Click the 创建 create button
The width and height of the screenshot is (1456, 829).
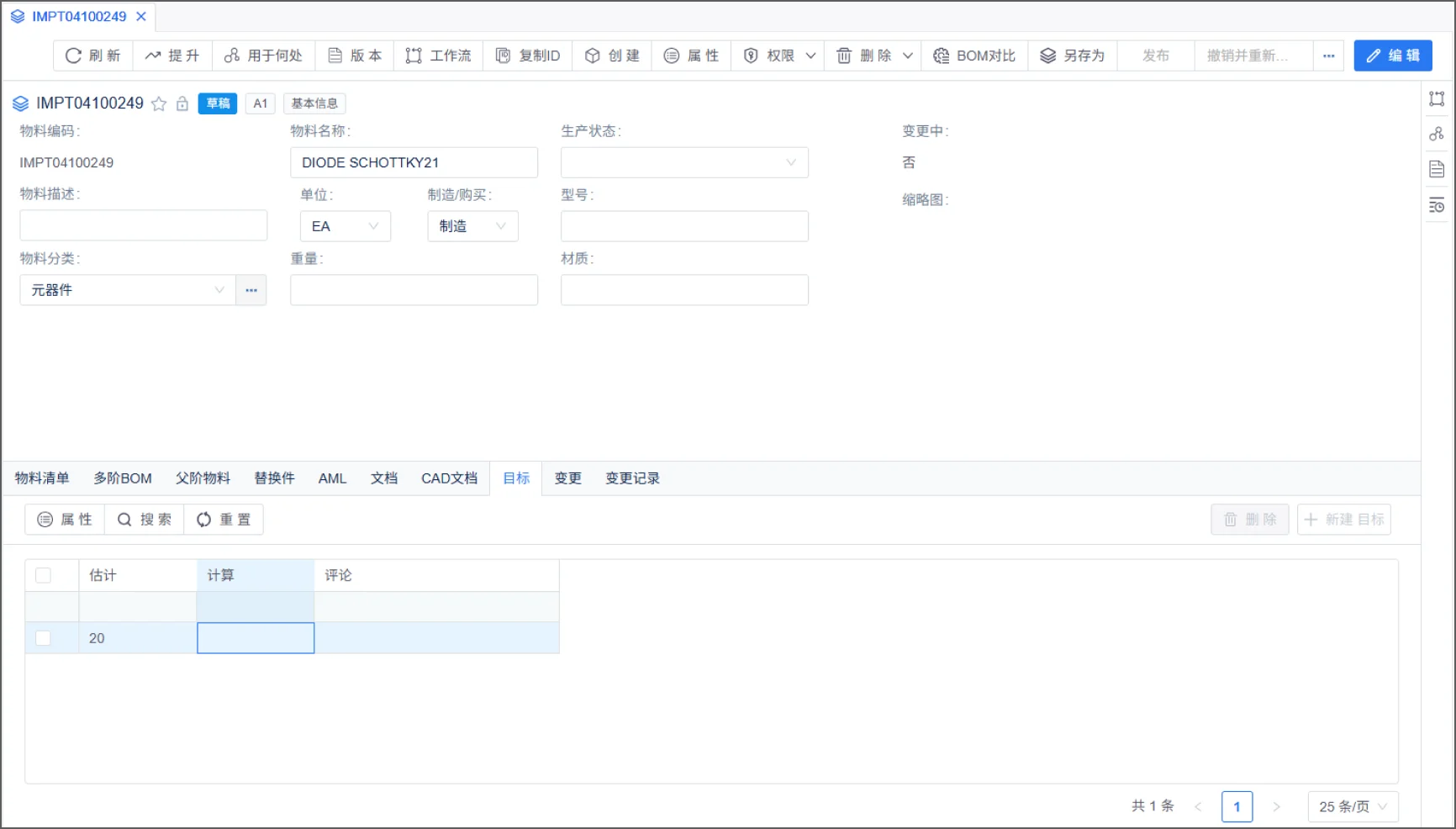pos(611,55)
